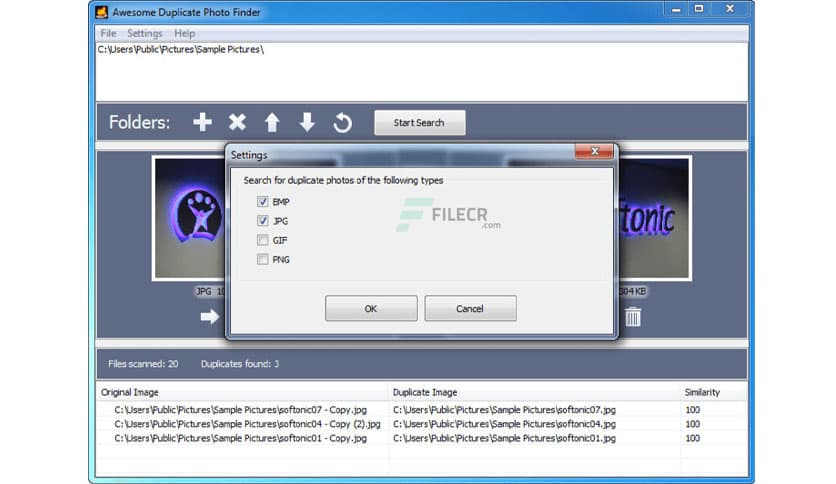
Task: Open the Settings menu
Action: coord(144,33)
